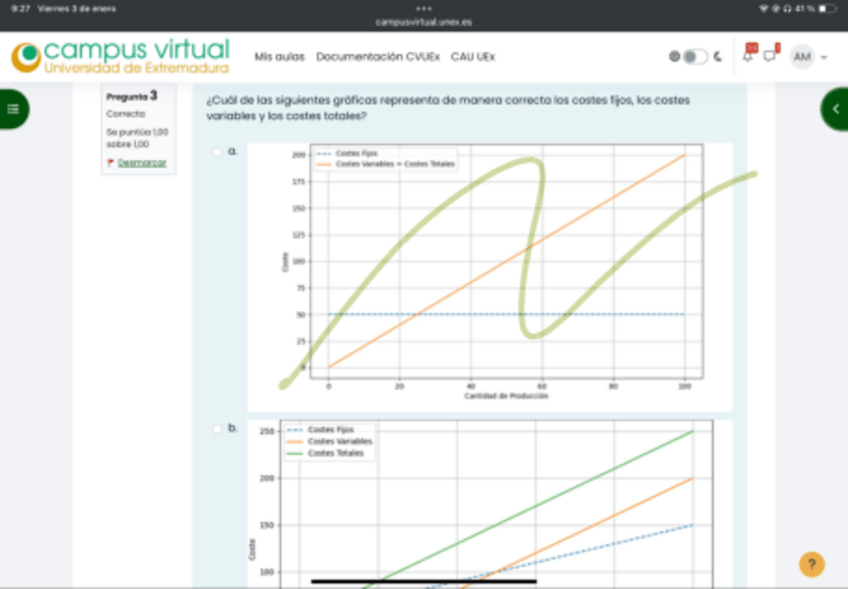Click the 'Cantidad de Producción' axis label

(506, 396)
